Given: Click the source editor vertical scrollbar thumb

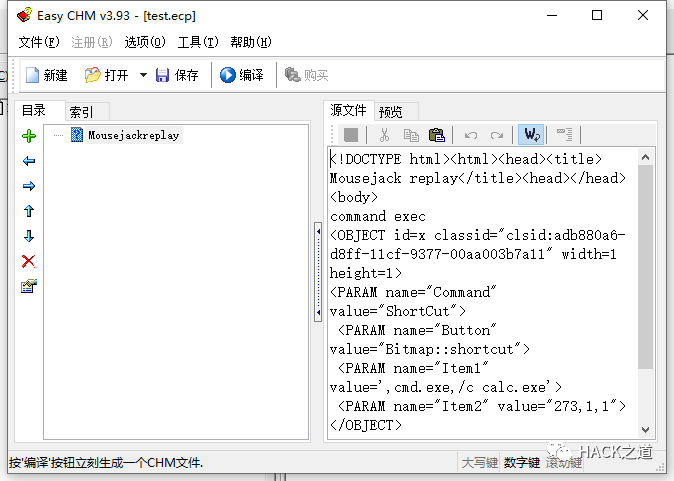Looking at the screenshot, I should pyautogui.click(x=645, y=267).
